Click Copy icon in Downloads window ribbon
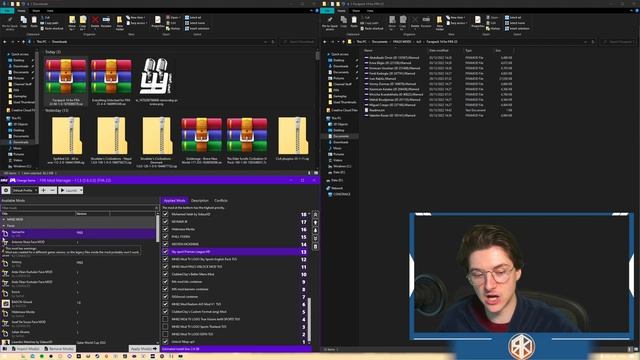 [x=24, y=22]
